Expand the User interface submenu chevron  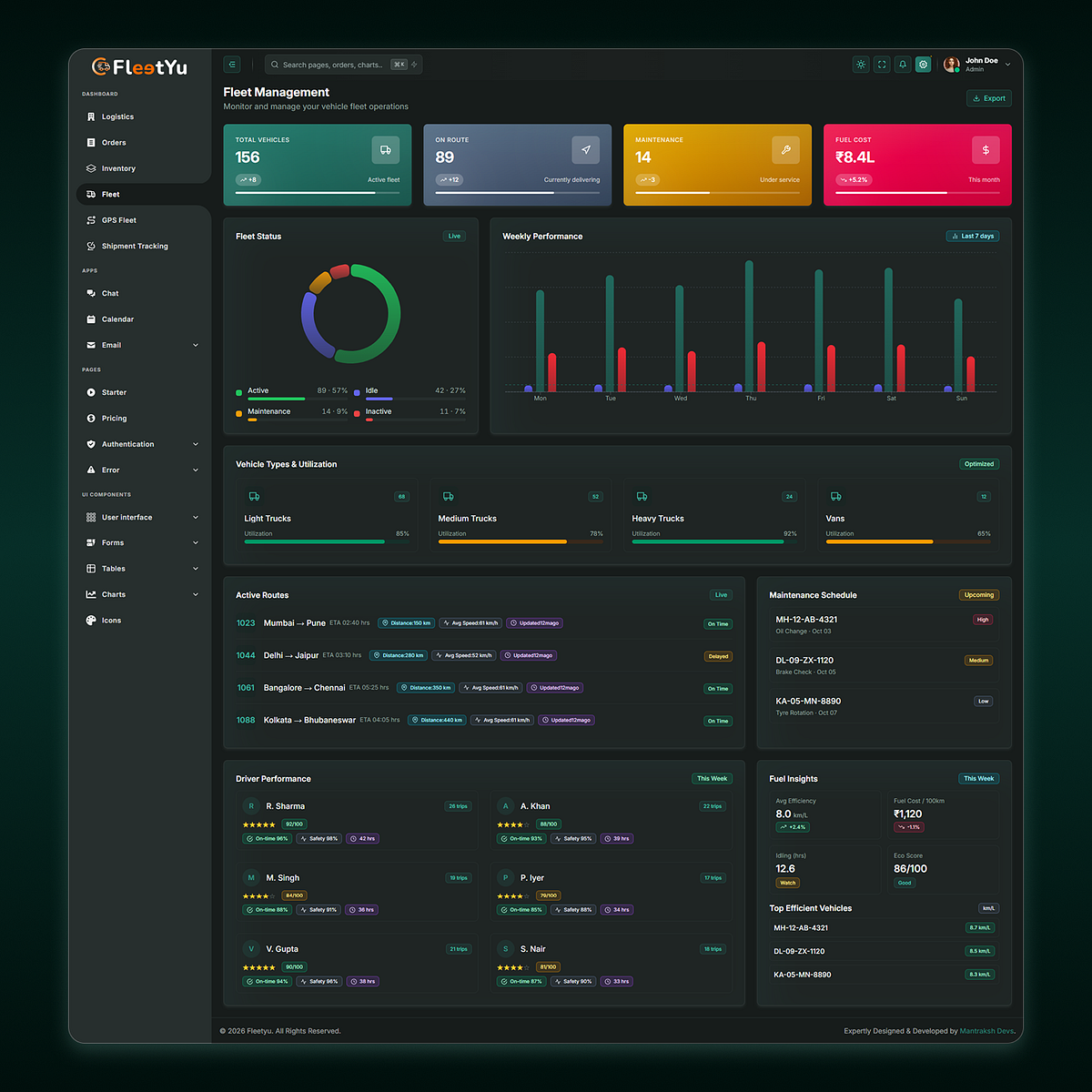click(x=196, y=518)
